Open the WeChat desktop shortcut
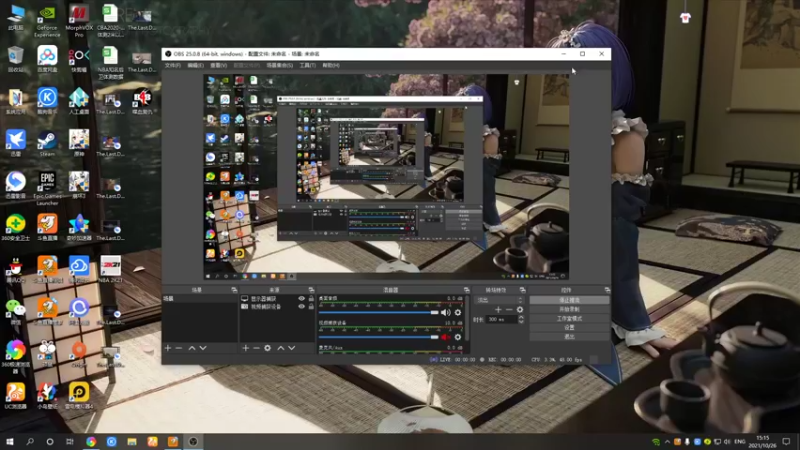Screen dimensions: 800x450 (x=15, y=311)
